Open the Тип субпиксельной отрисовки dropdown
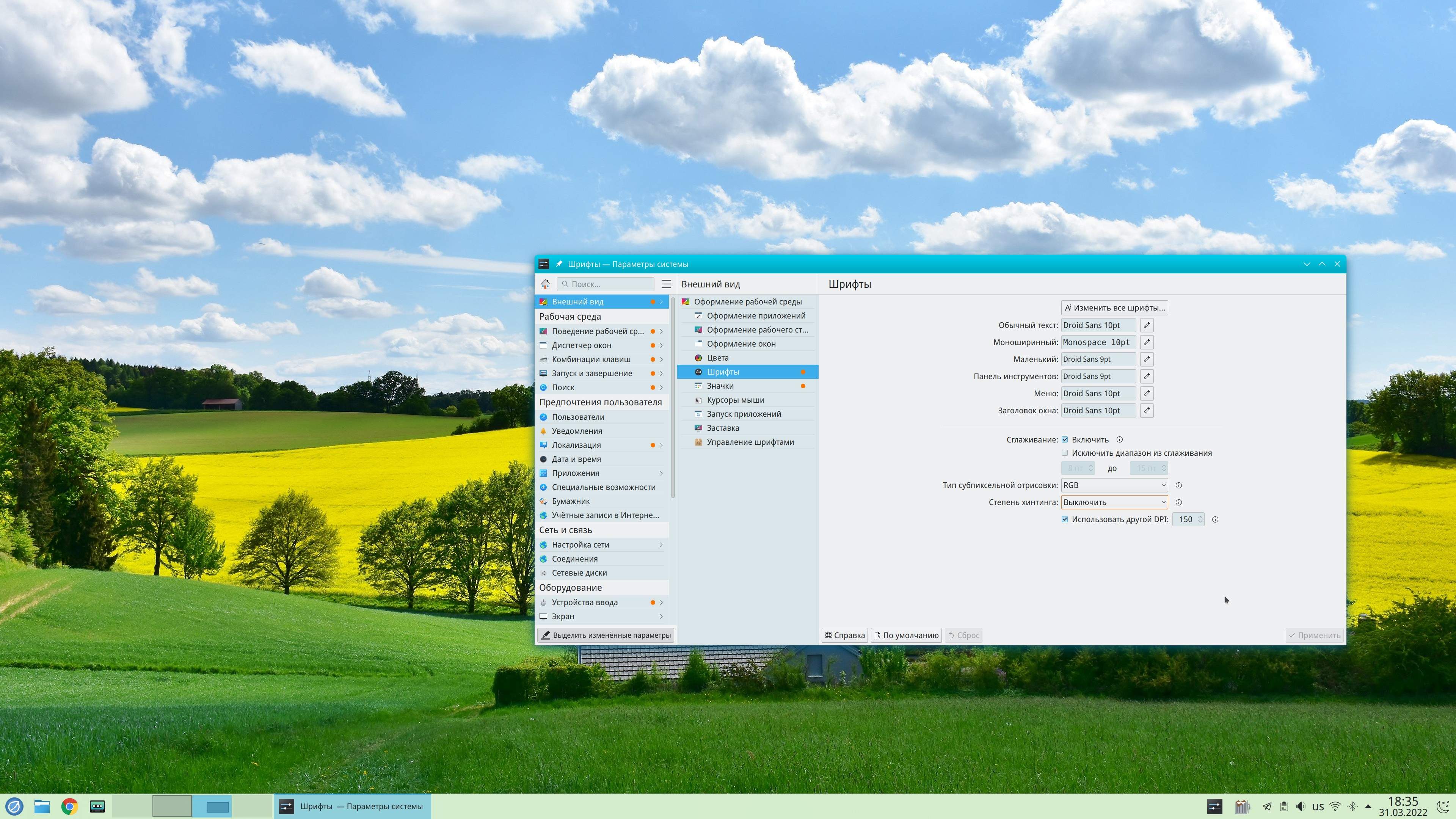Screen dimensions: 1456x819 [1114, 485]
